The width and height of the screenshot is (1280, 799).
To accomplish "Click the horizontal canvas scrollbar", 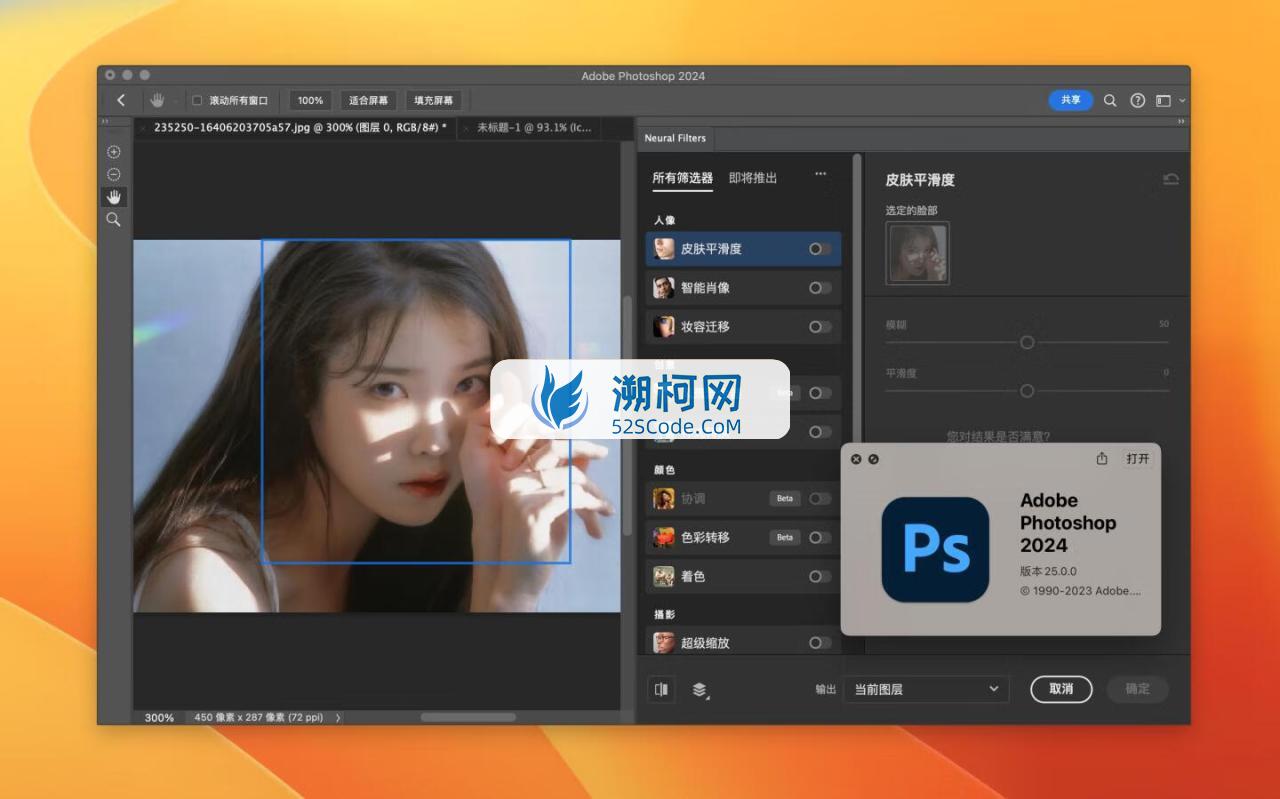I will pos(468,717).
